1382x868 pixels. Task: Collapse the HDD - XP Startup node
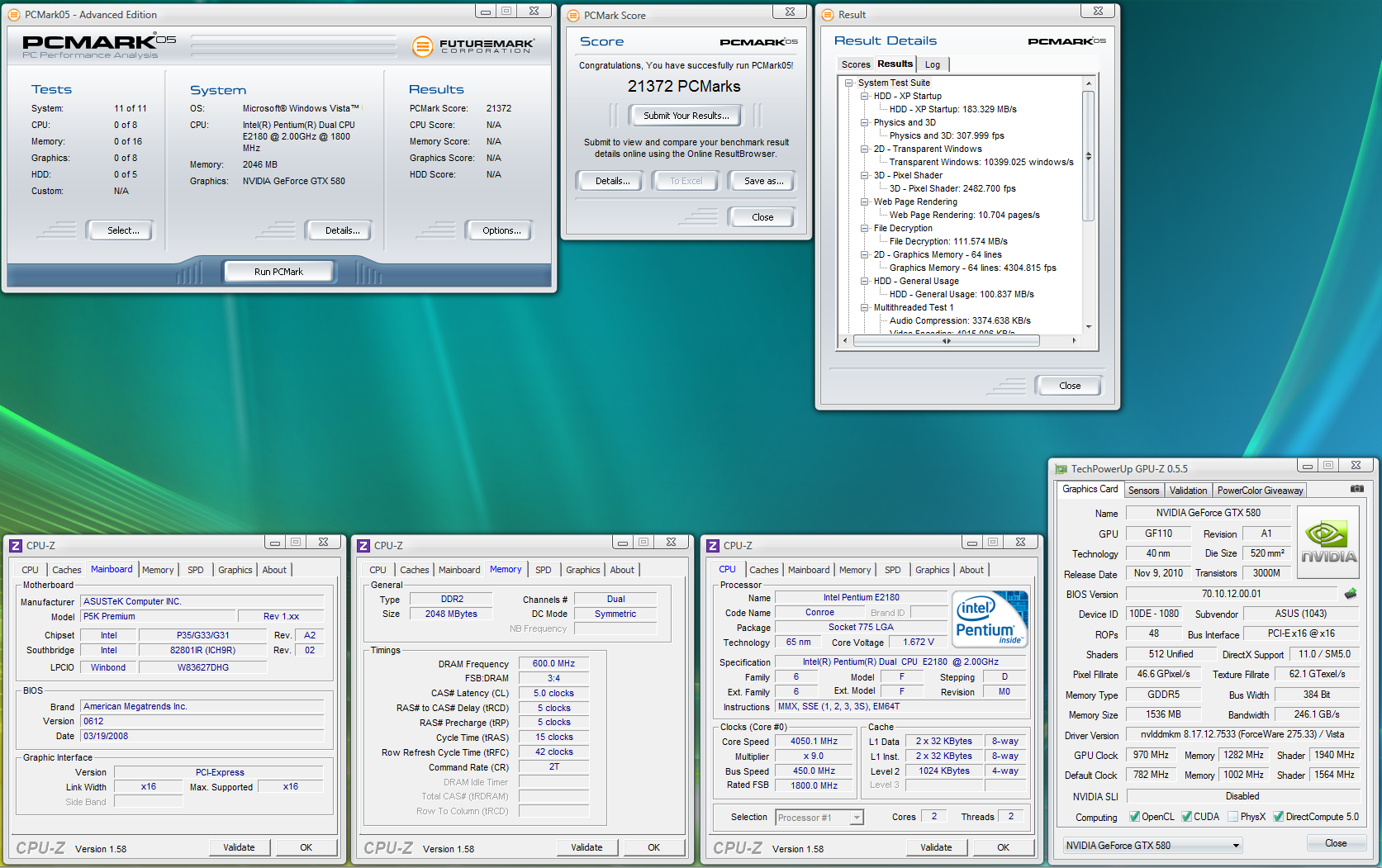click(x=864, y=96)
